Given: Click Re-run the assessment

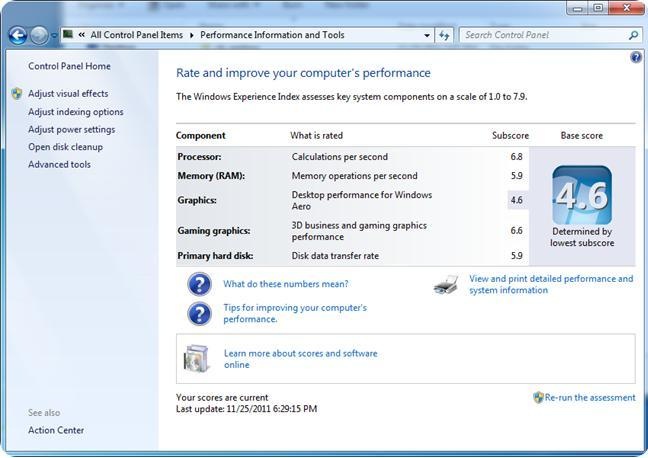Looking at the screenshot, I should pos(590,398).
